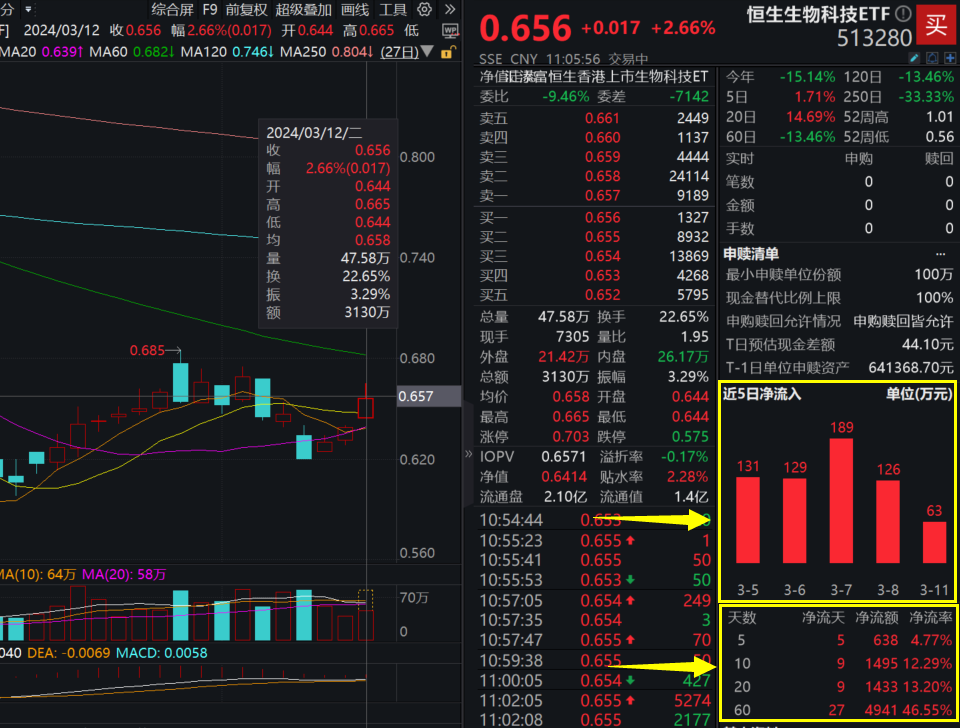Toggle the yellow padlock lock icon
The width and height of the screenshot is (960, 728).
[448, 53]
